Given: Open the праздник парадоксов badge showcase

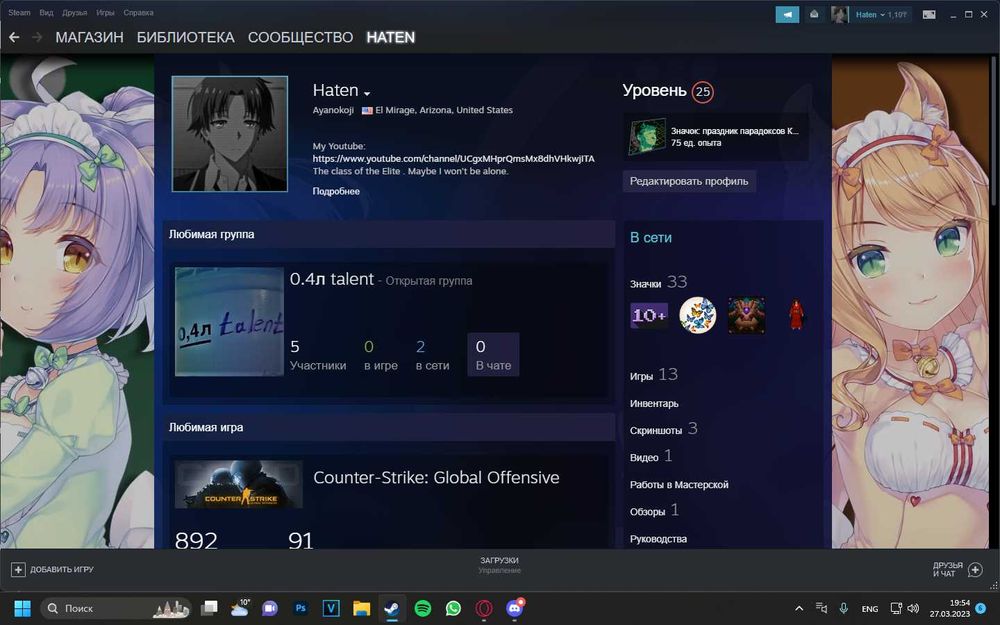Looking at the screenshot, I should (716, 137).
